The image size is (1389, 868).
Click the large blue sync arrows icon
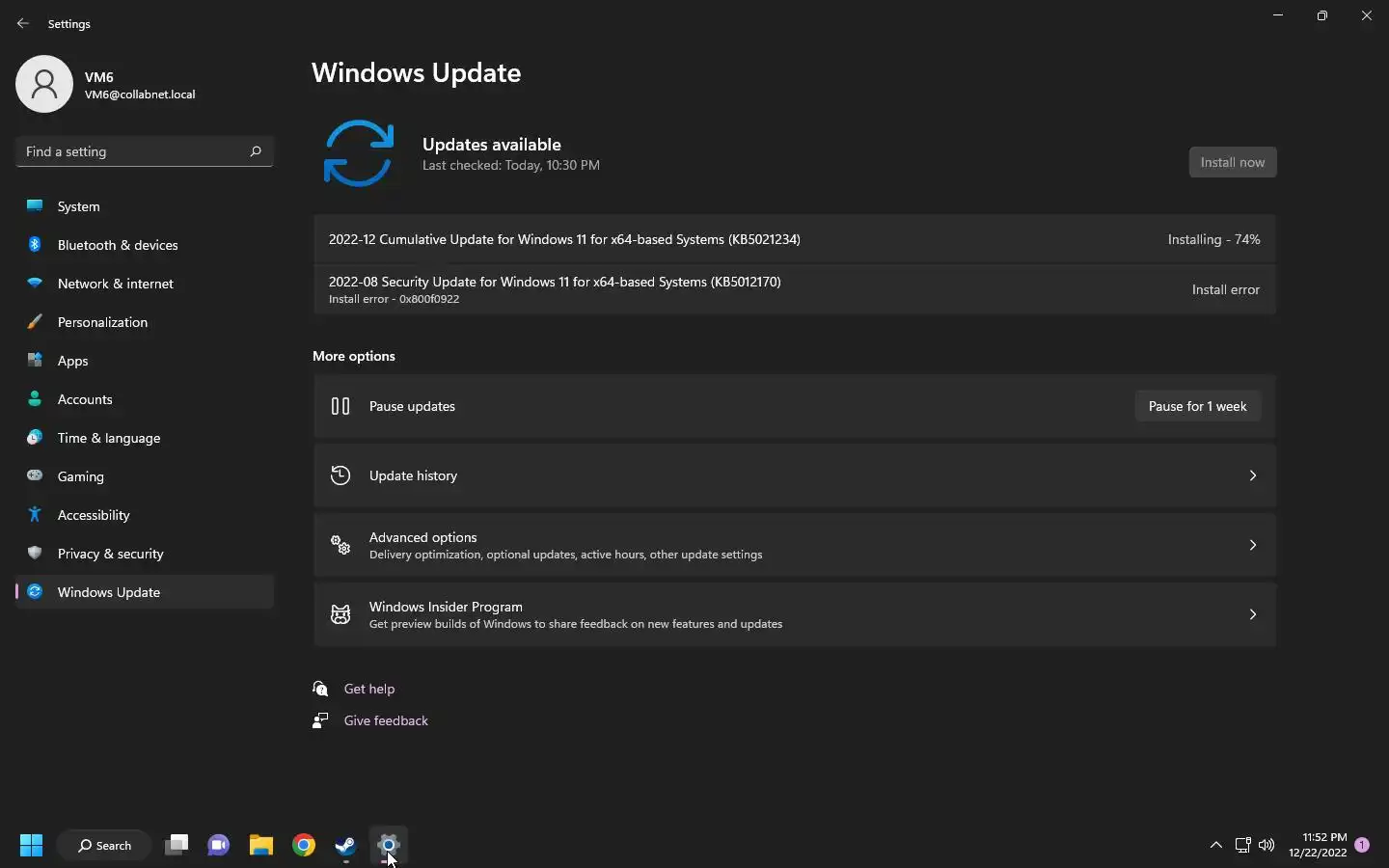click(359, 153)
